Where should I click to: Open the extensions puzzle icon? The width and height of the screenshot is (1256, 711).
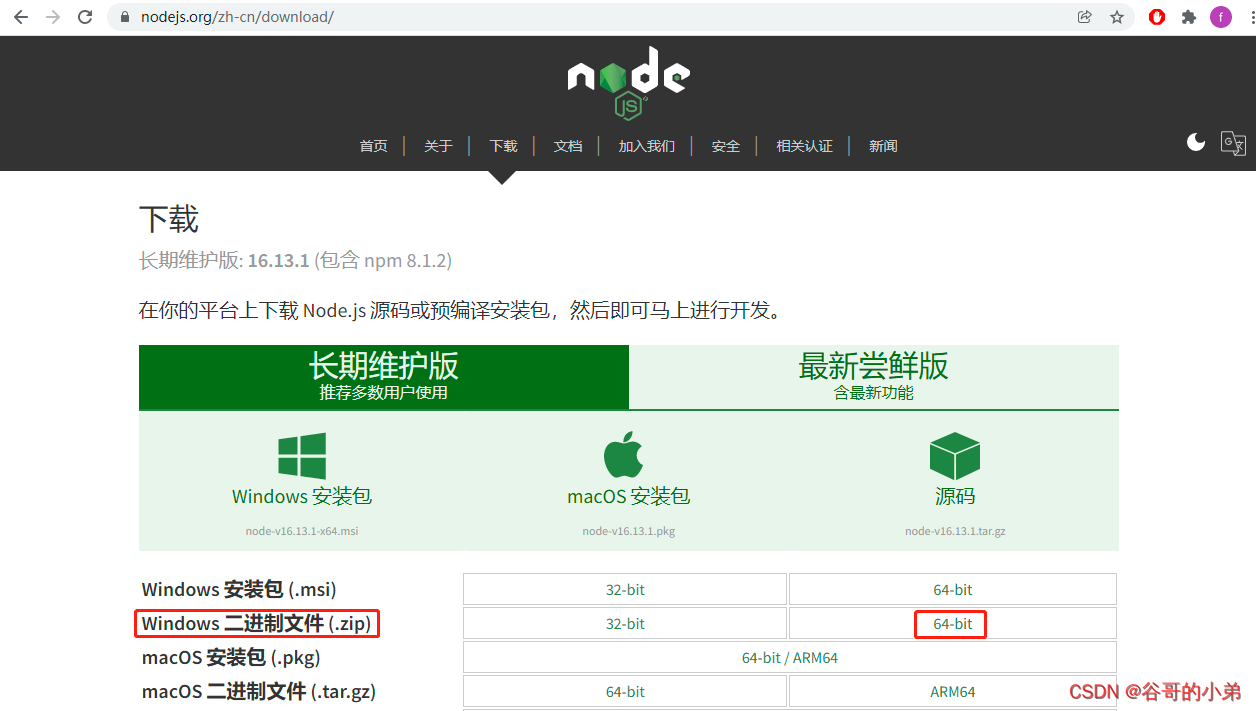tap(1189, 17)
